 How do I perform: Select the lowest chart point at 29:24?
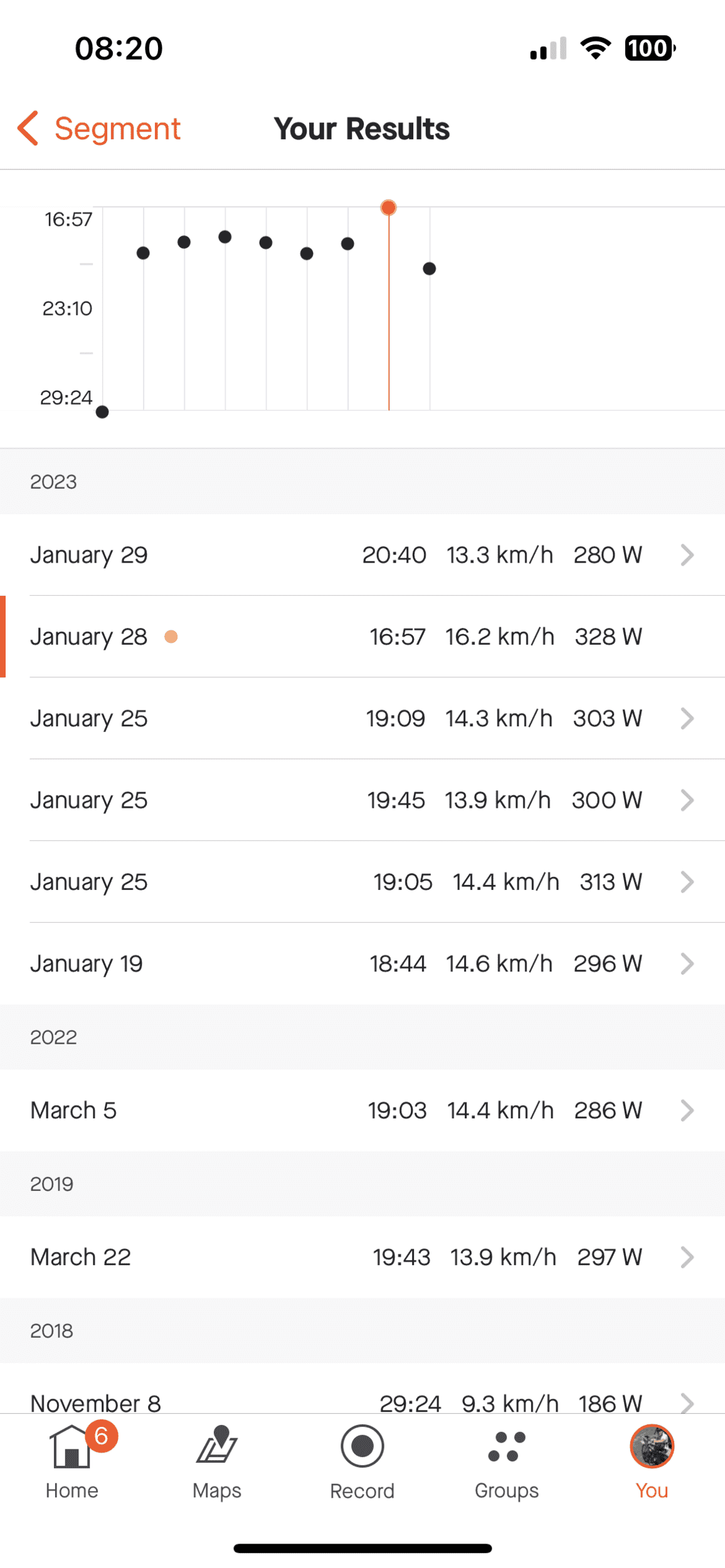pyautogui.click(x=102, y=412)
